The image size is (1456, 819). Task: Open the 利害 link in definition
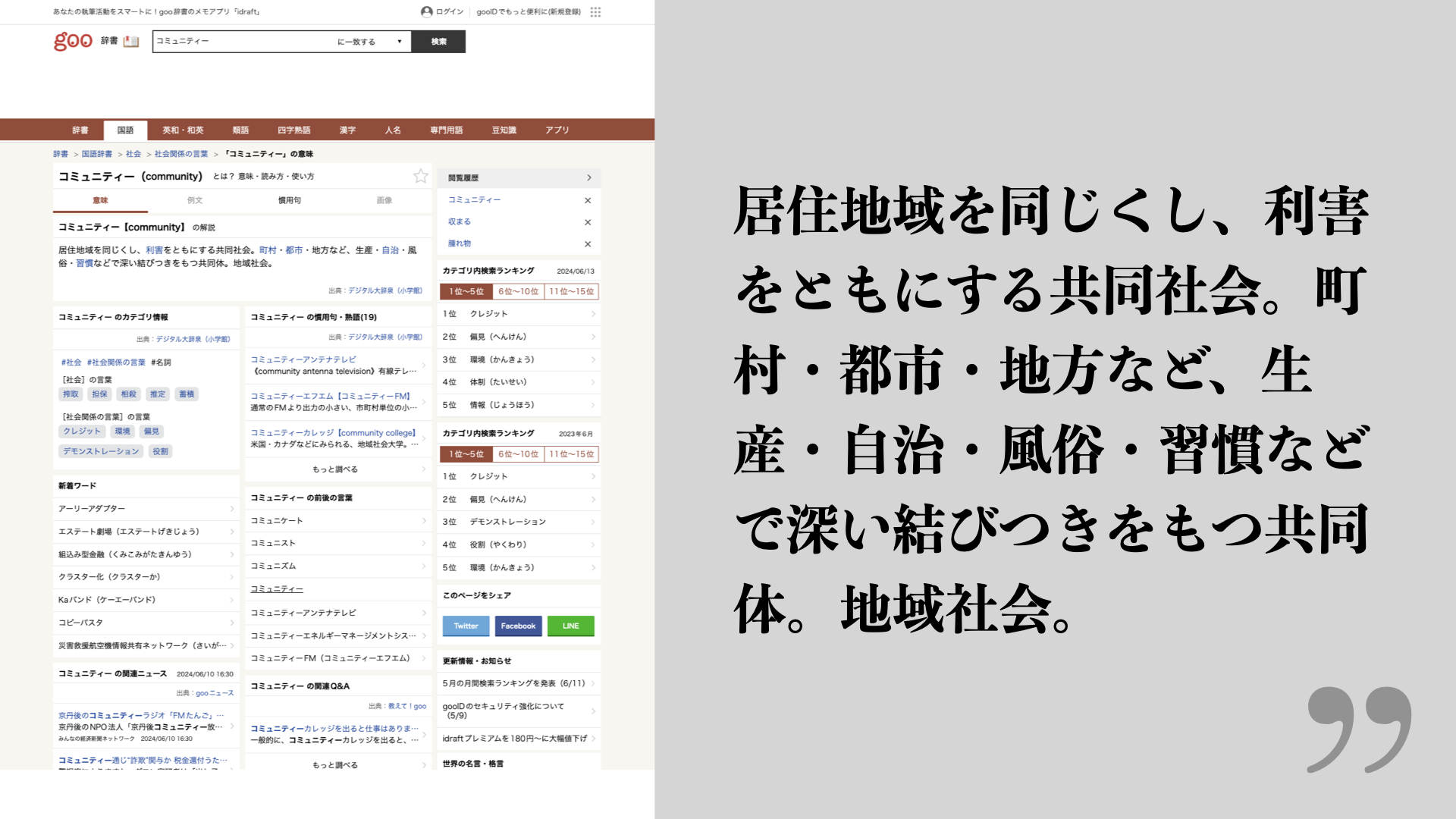(x=154, y=250)
